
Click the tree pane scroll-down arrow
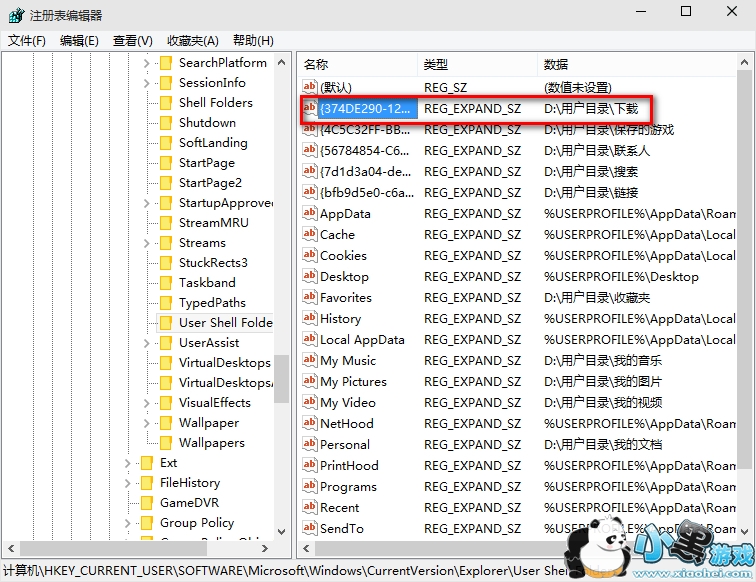282,532
